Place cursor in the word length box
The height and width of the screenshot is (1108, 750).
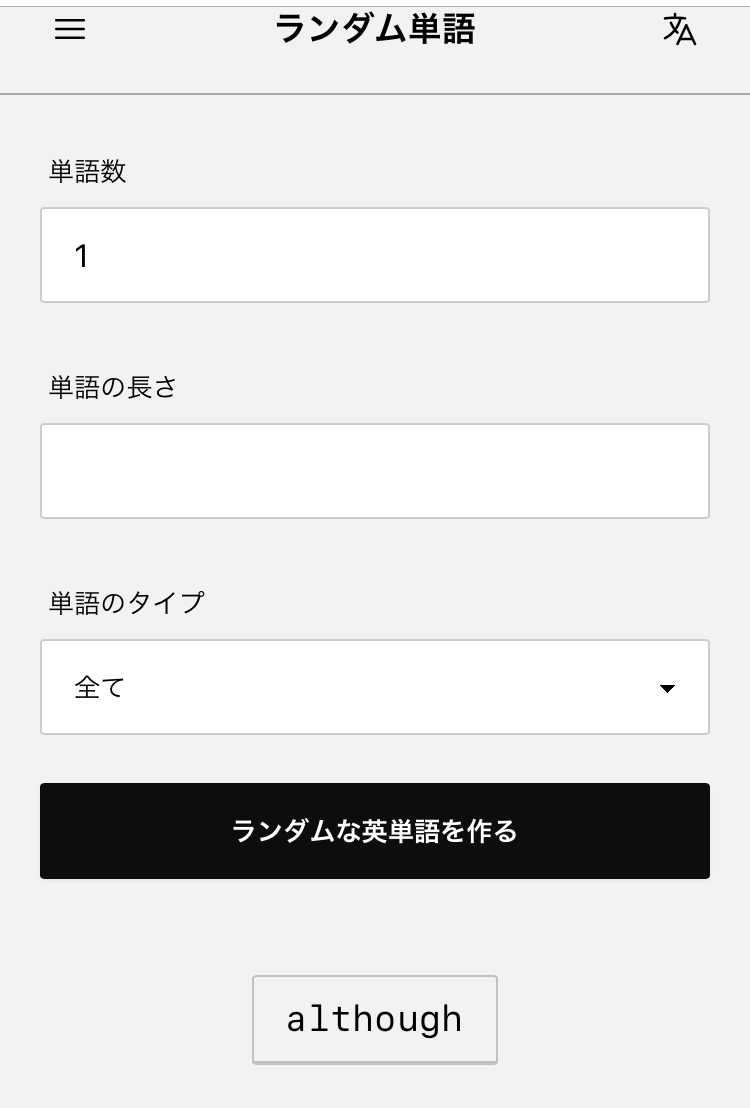click(375, 471)
